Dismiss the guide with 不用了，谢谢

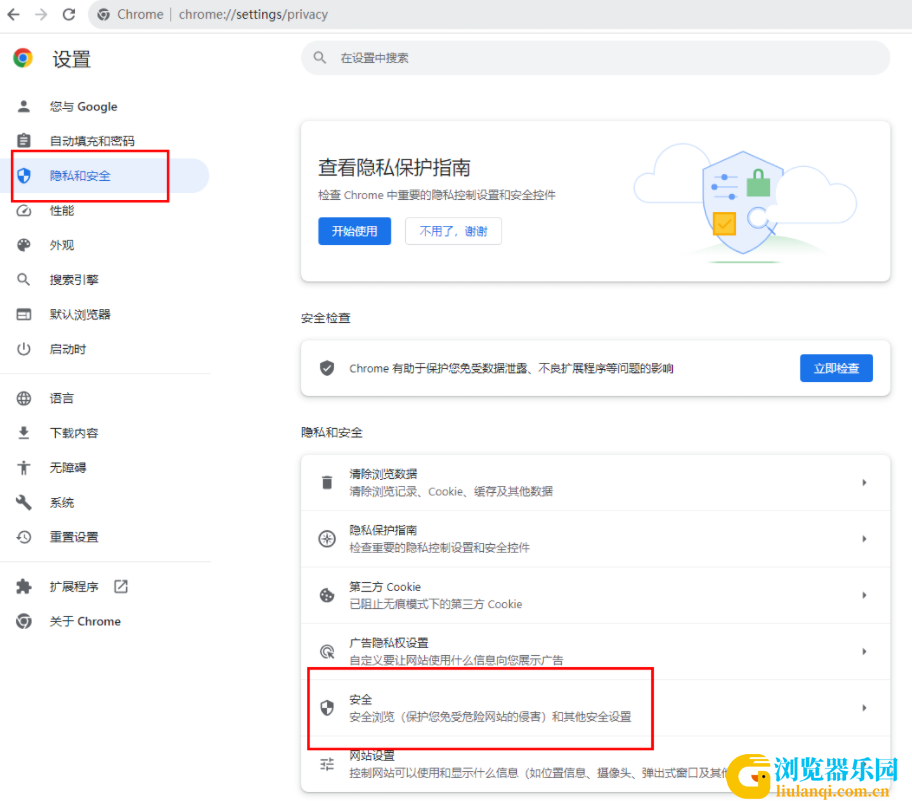point(453,231)
